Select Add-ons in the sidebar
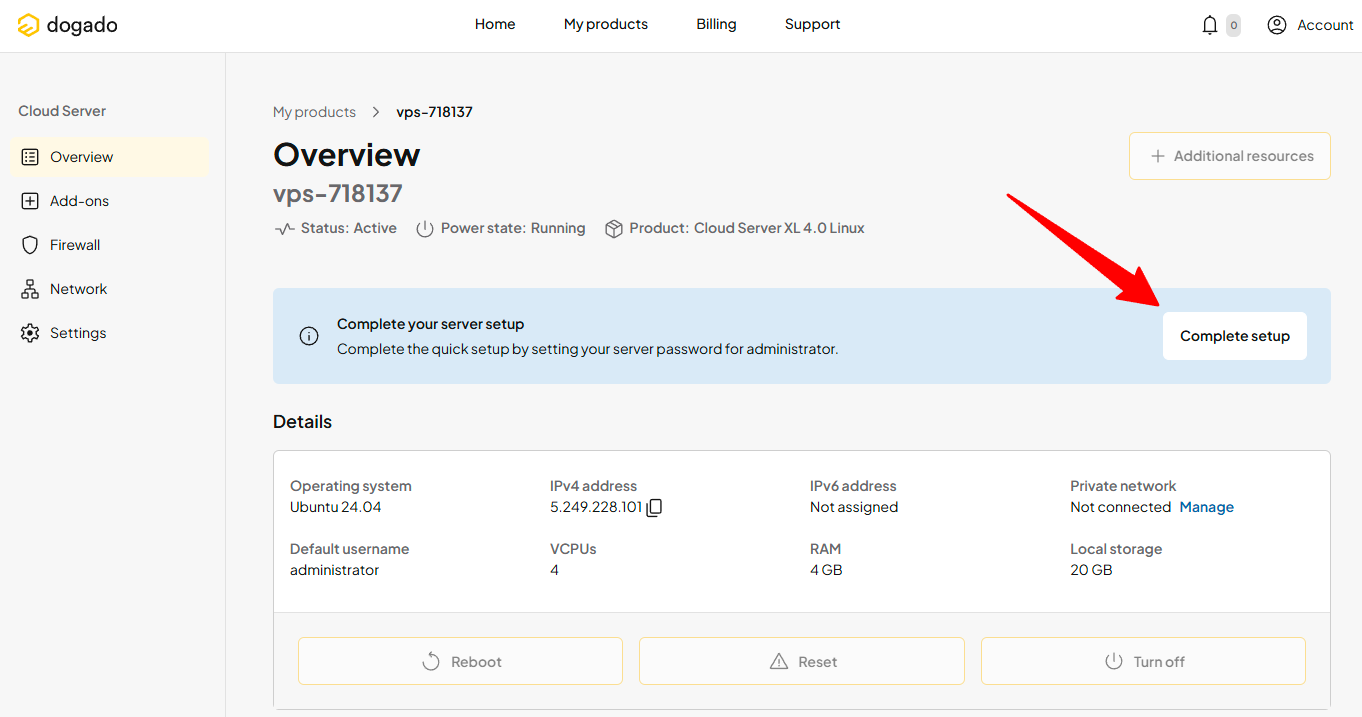1362x717 pixels. tap(110, 201)
